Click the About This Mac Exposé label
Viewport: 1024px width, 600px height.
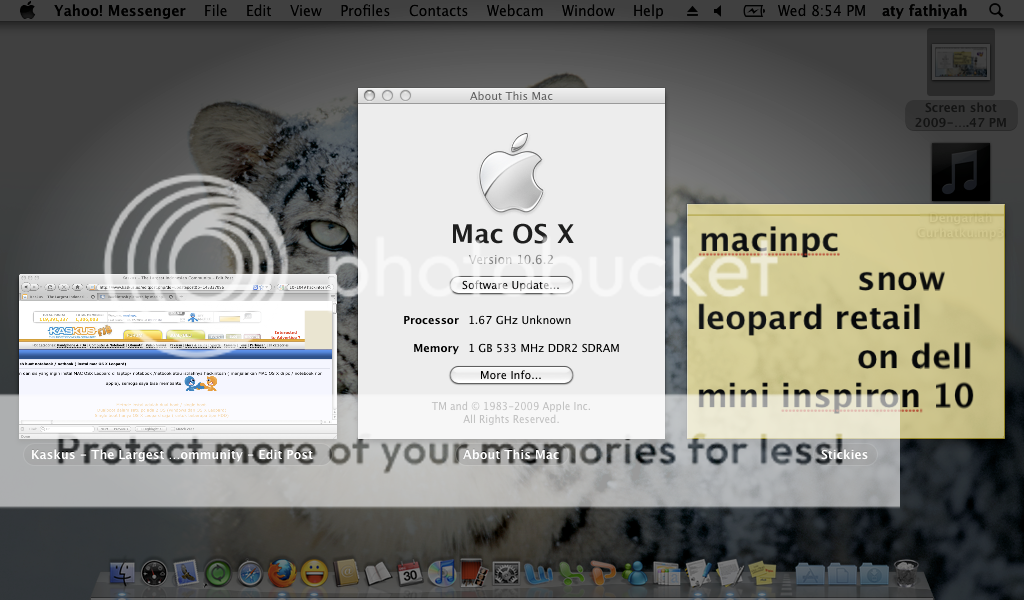pyautogui.click(x=511, y=454)
